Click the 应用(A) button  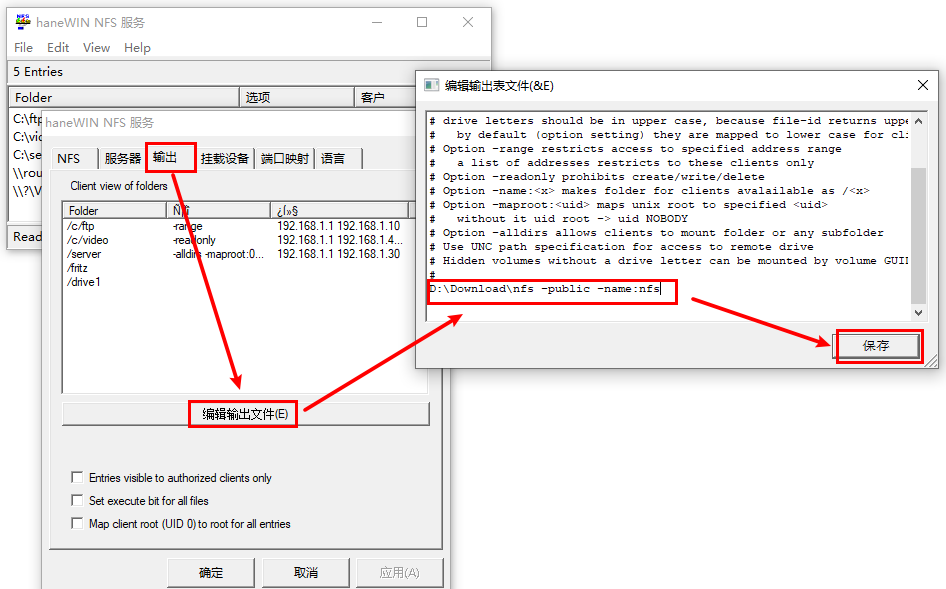[399, 572]
